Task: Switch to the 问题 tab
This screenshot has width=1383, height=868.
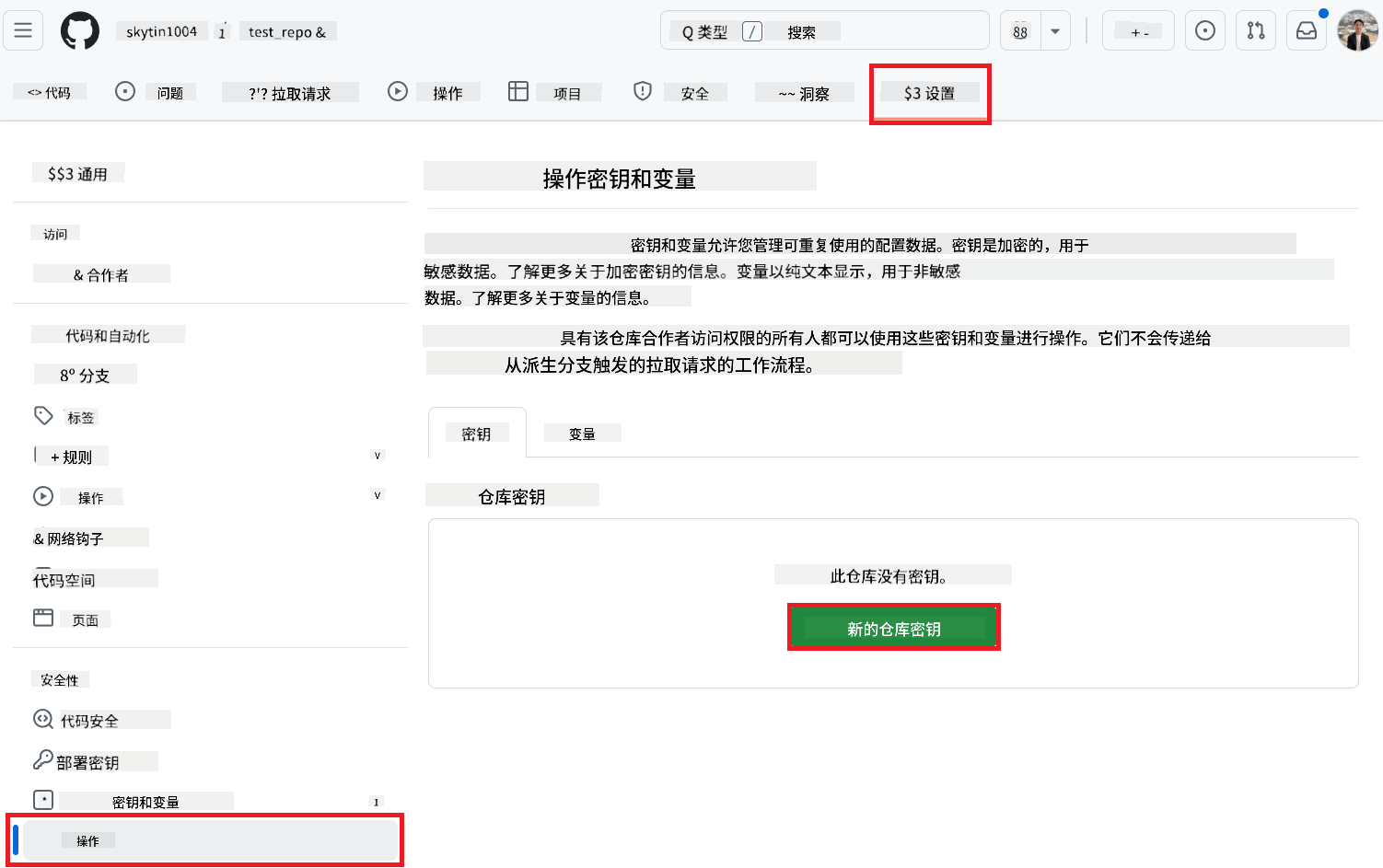Action: (x=170, y=92)
